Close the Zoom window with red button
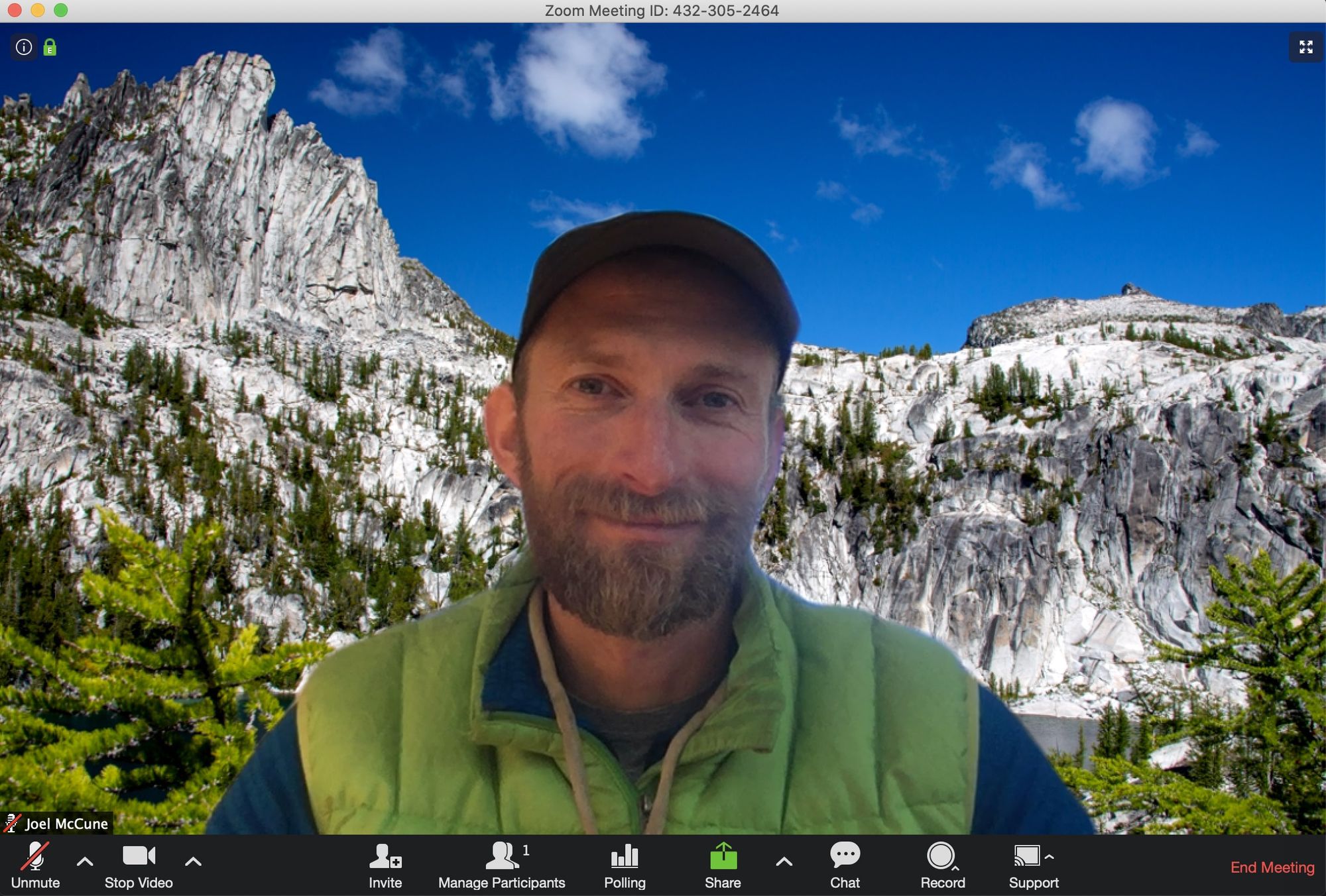Viewport: 1326px width, 896px height. [15, 10]
